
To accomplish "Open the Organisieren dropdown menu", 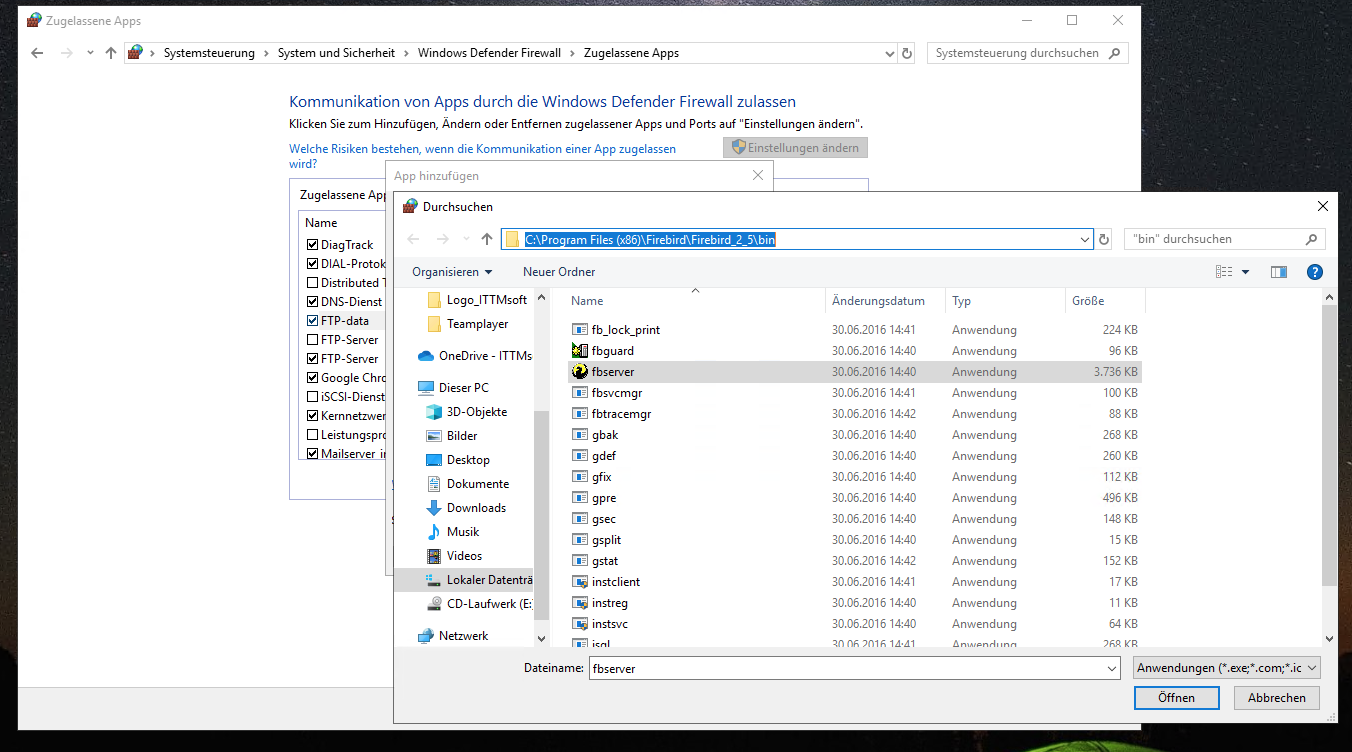I will (x=452, y=272).
